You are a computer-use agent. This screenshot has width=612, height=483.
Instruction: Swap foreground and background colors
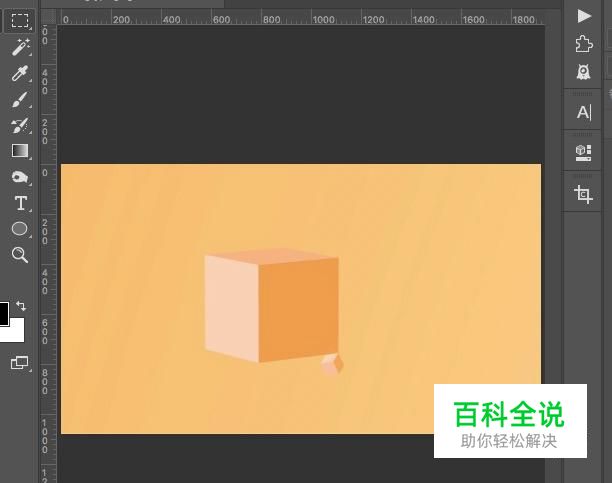click(21, 306)
